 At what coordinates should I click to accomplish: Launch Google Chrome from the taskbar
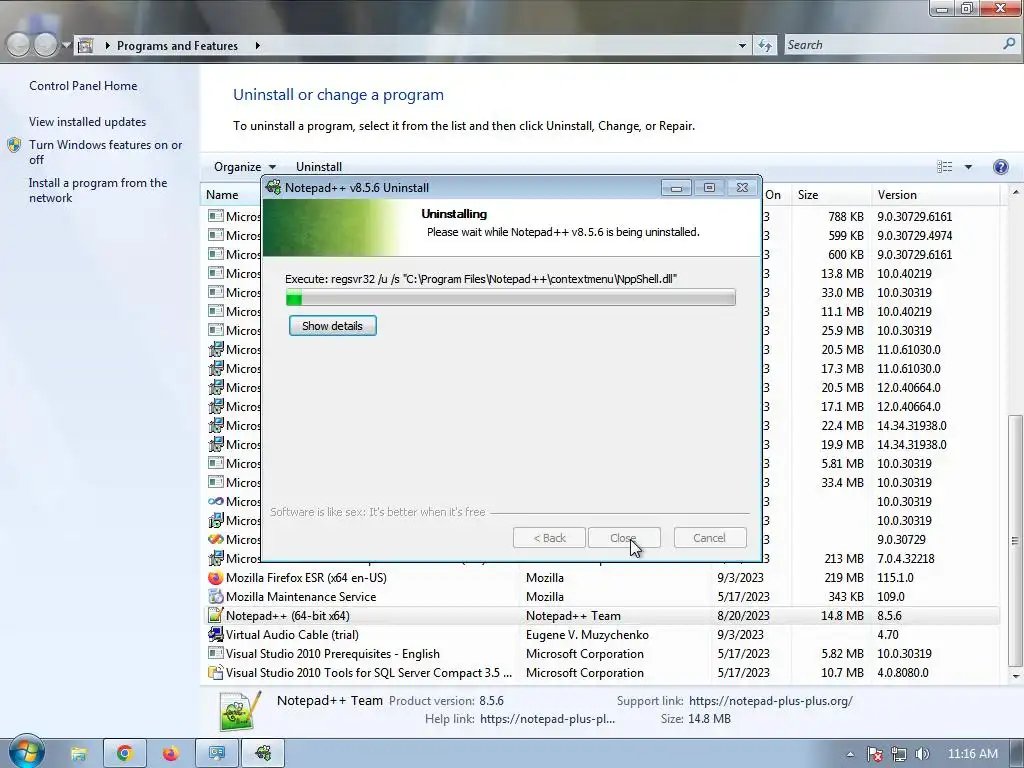pyautogui.click(x=124, y=754)
